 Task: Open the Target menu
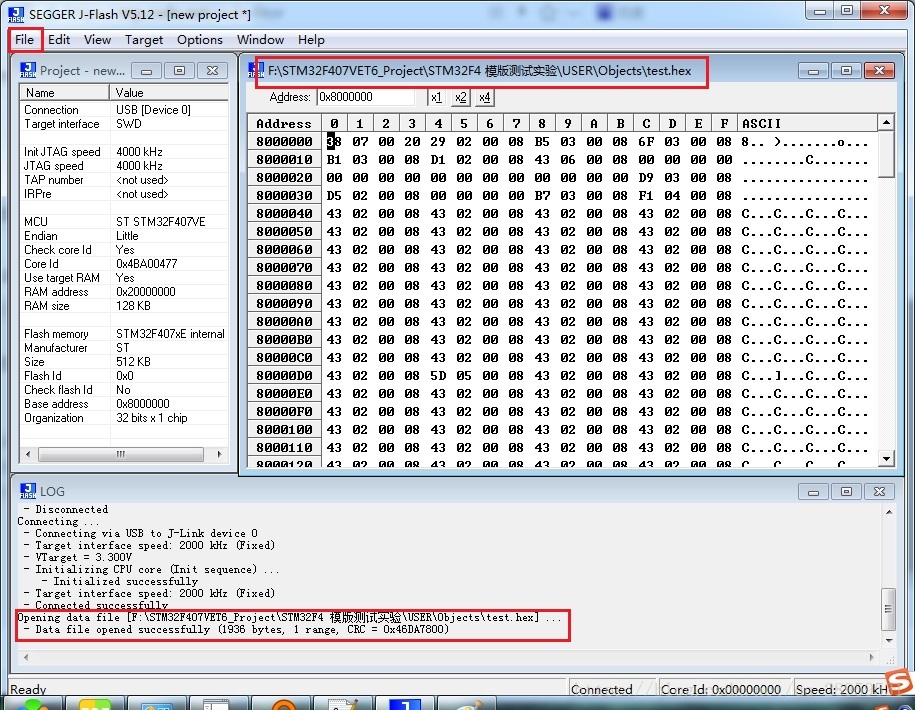[x=144, y=40]
